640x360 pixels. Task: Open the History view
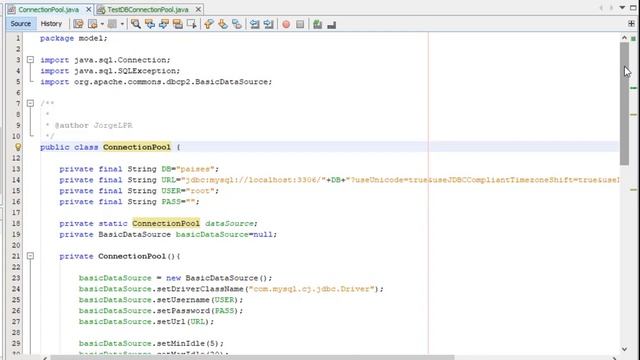tap(51, 24)
